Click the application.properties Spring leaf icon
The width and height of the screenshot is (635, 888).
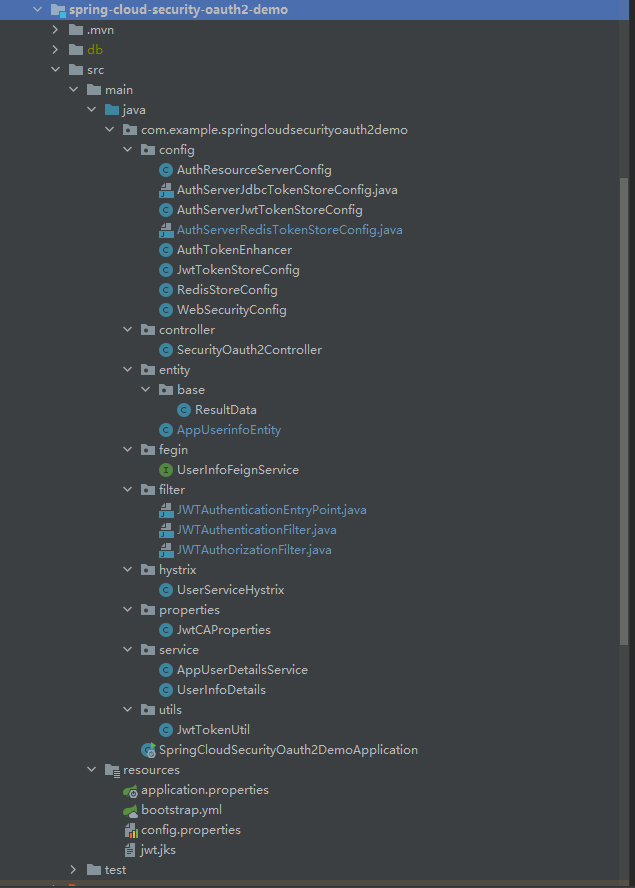[130, 791]
